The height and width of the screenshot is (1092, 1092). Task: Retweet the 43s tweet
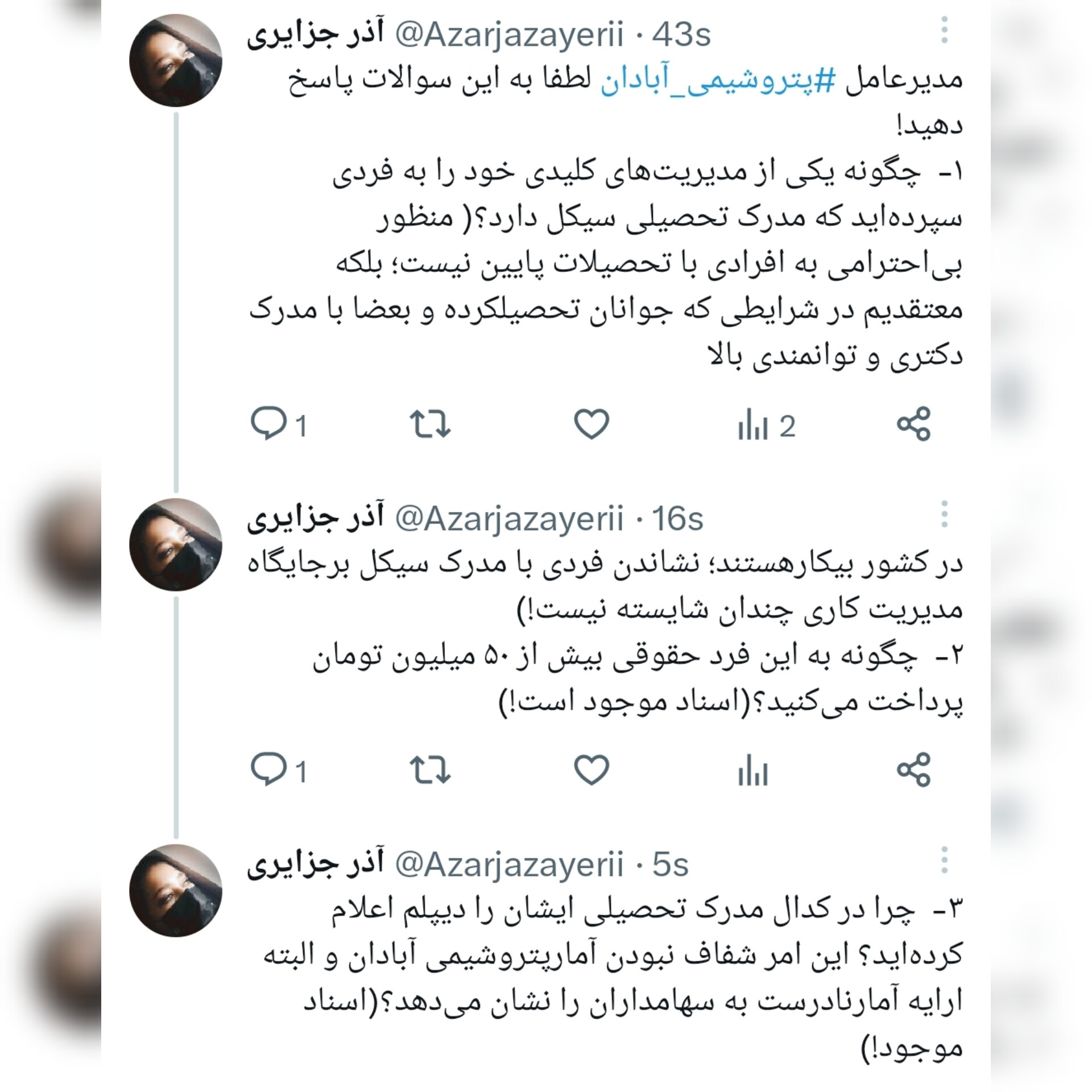[431, 424]
